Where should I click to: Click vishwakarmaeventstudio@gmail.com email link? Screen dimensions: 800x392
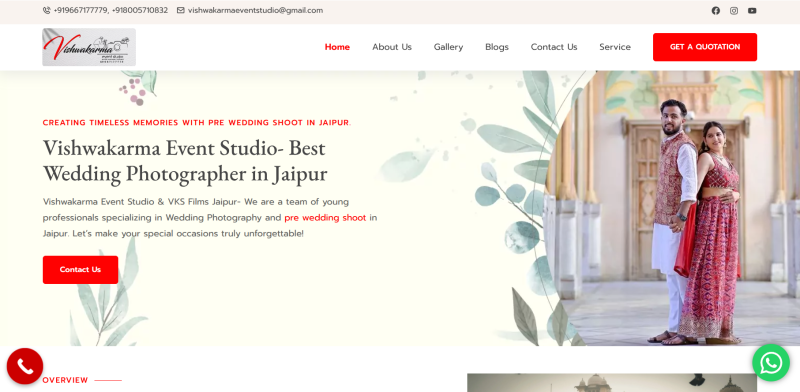[x=255, y=10]
